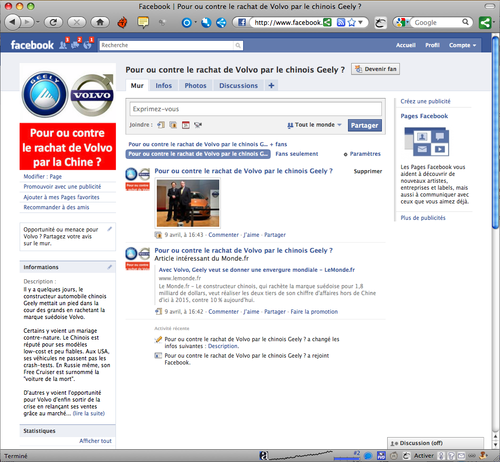Open the browser home page icon
This screenshot has width=500, height=462.
tap(100, 22)
